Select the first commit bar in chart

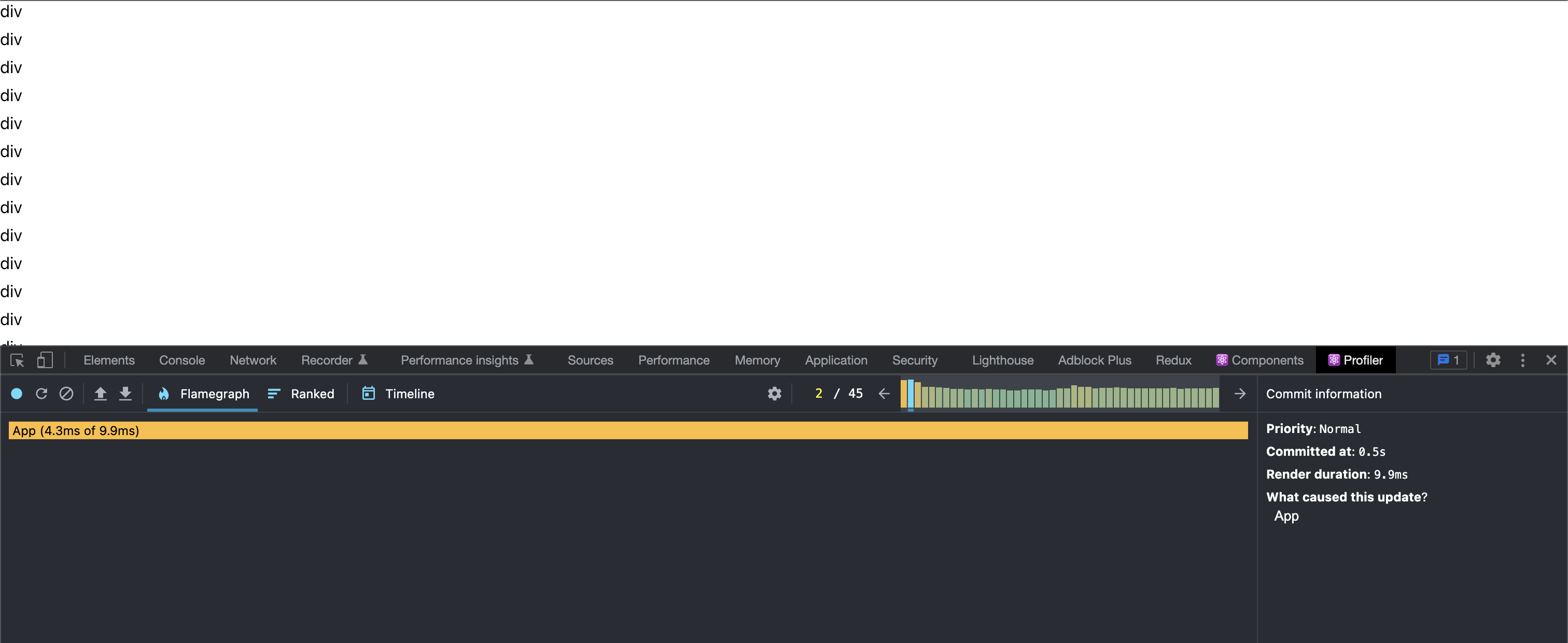pyautogui.click(x=903, y=394)
